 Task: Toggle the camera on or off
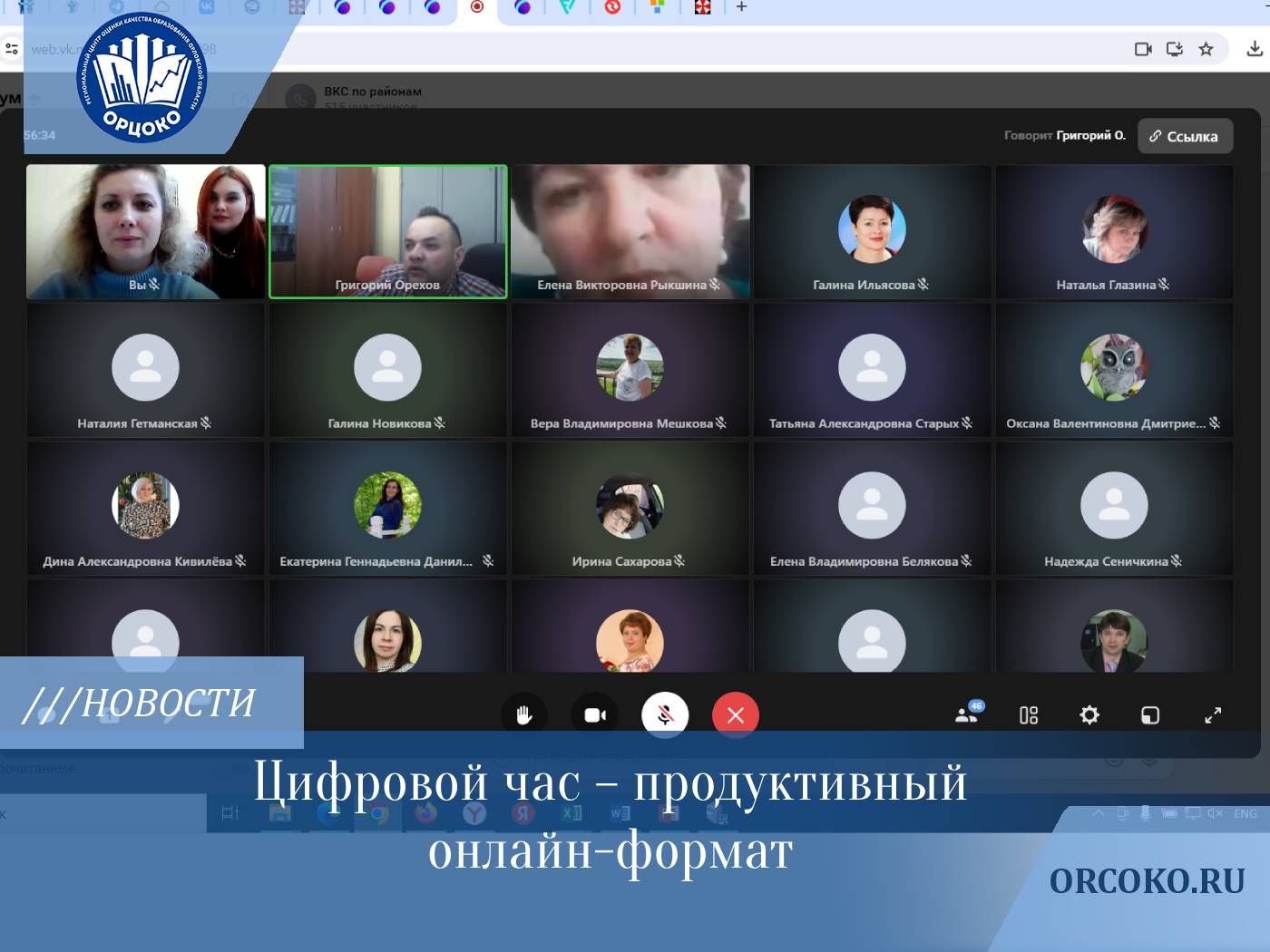coord(595,715)
